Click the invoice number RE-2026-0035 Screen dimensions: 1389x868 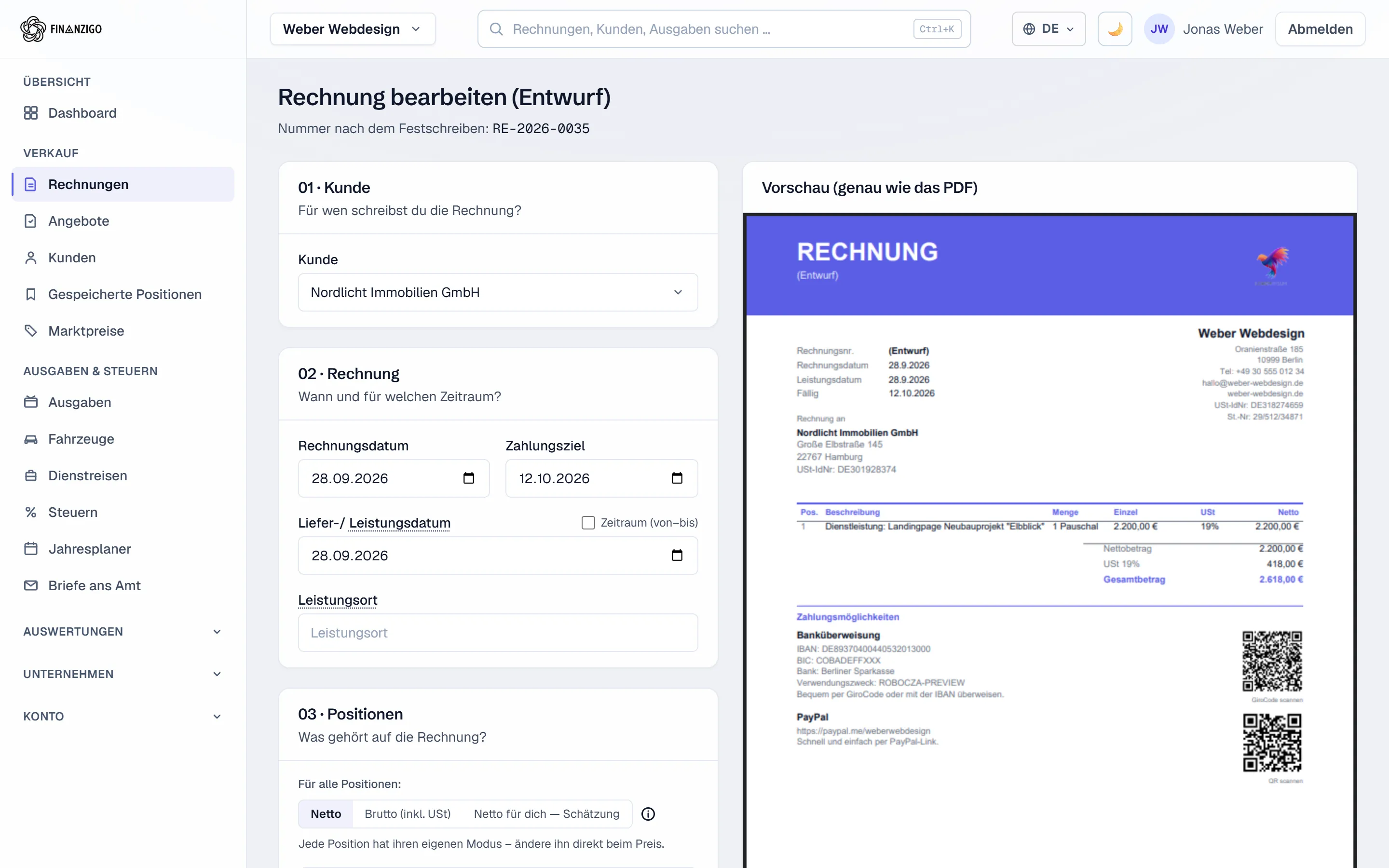(x=541, y=129)
